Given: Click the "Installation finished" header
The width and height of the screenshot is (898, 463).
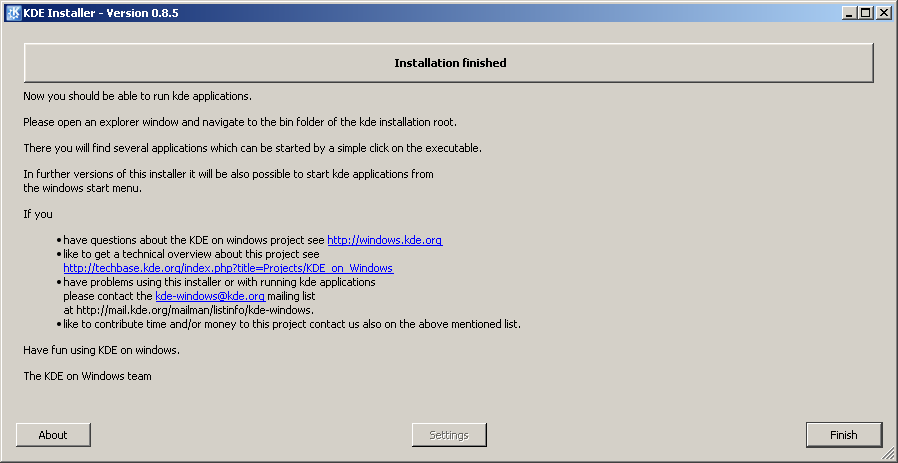Looking at the screenshot, I should click(x=448, y=63).
